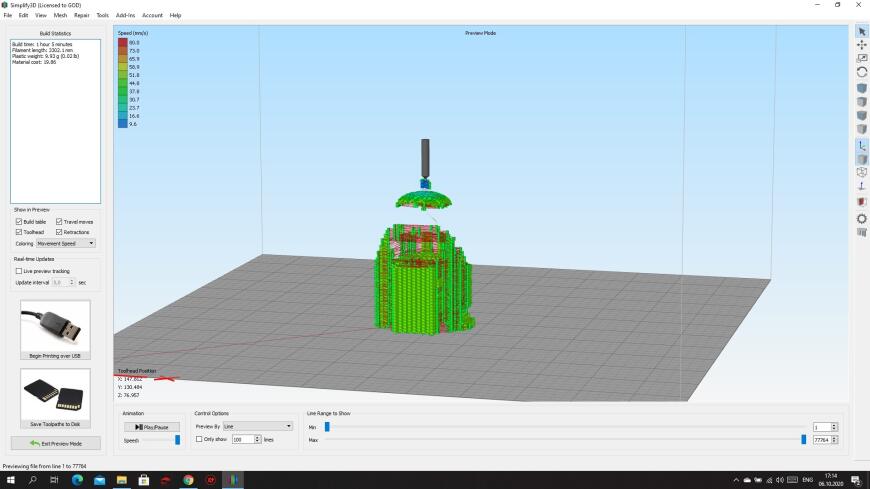Image resolution: width=870 pixels, height=489 pixels.
Task: Open the File menu
Action: (8, 16)
